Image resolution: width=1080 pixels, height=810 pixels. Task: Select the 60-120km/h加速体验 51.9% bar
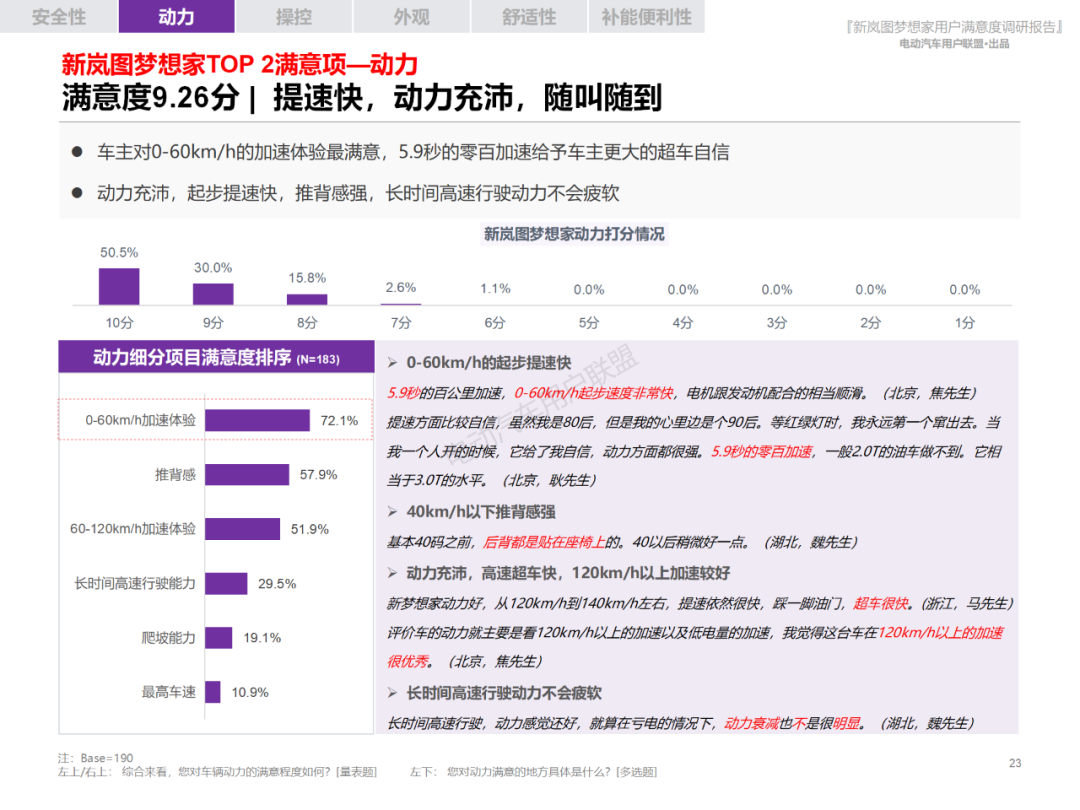242,529
